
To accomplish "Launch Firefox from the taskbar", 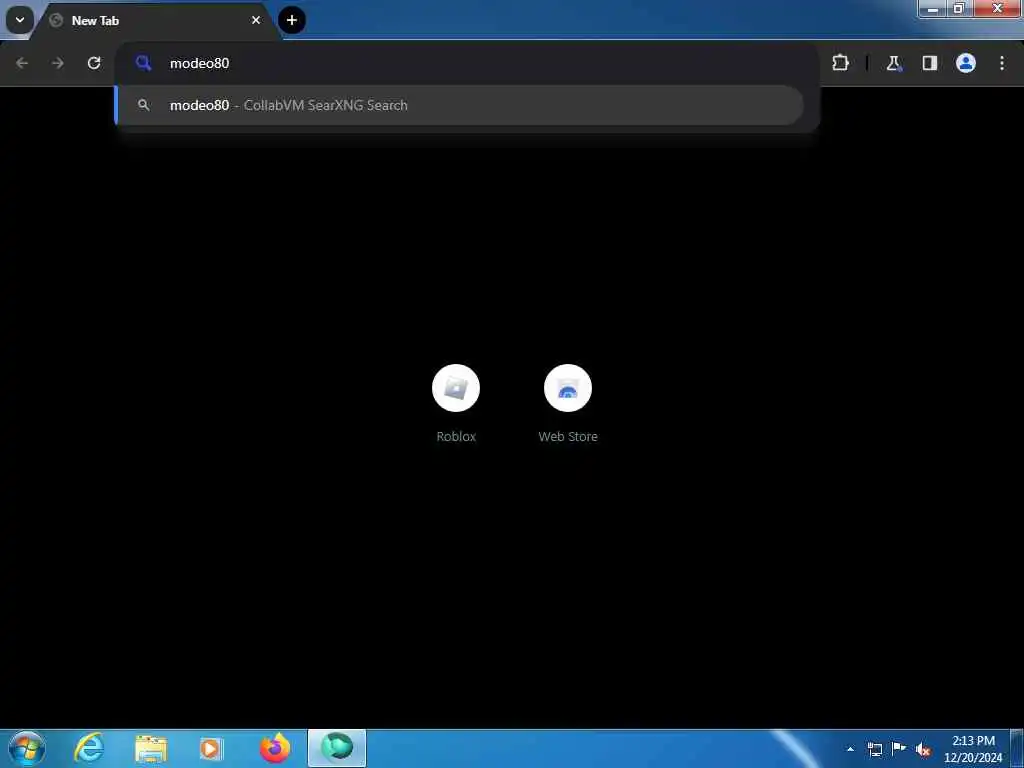I will (275, 748).
